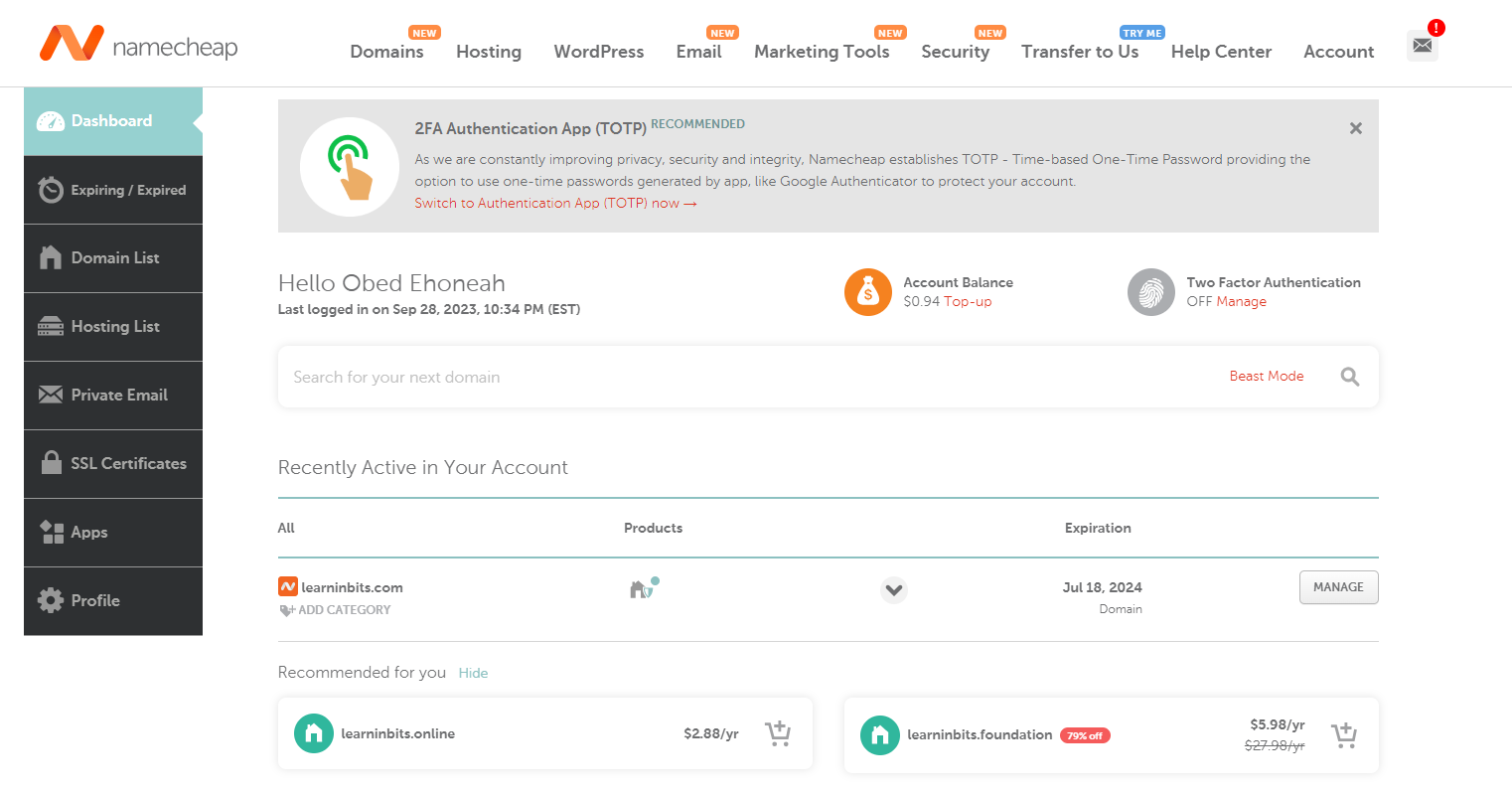The image size is (1512, 797).
Task: Click the Top-up link
Action: pos(968,301)
